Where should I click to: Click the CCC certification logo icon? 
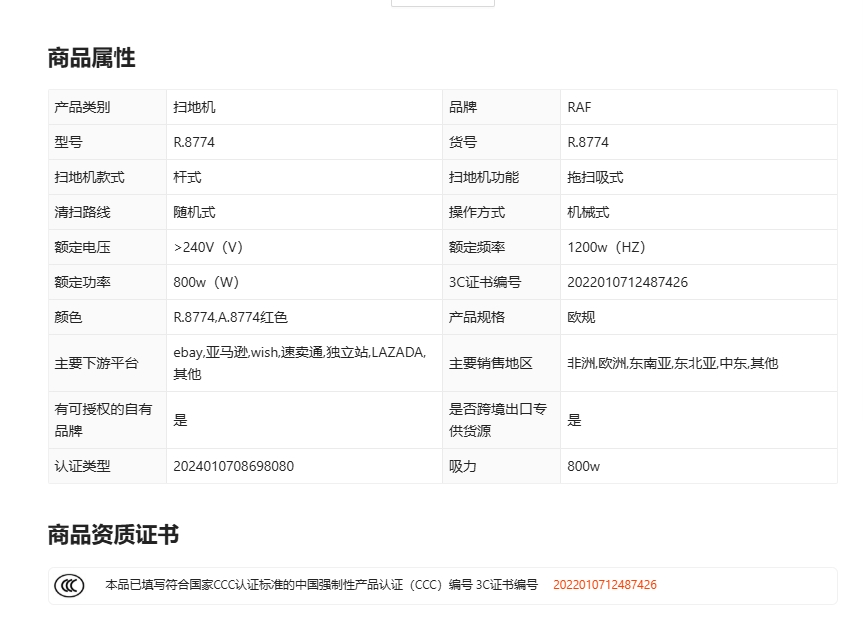click(69, 586)
